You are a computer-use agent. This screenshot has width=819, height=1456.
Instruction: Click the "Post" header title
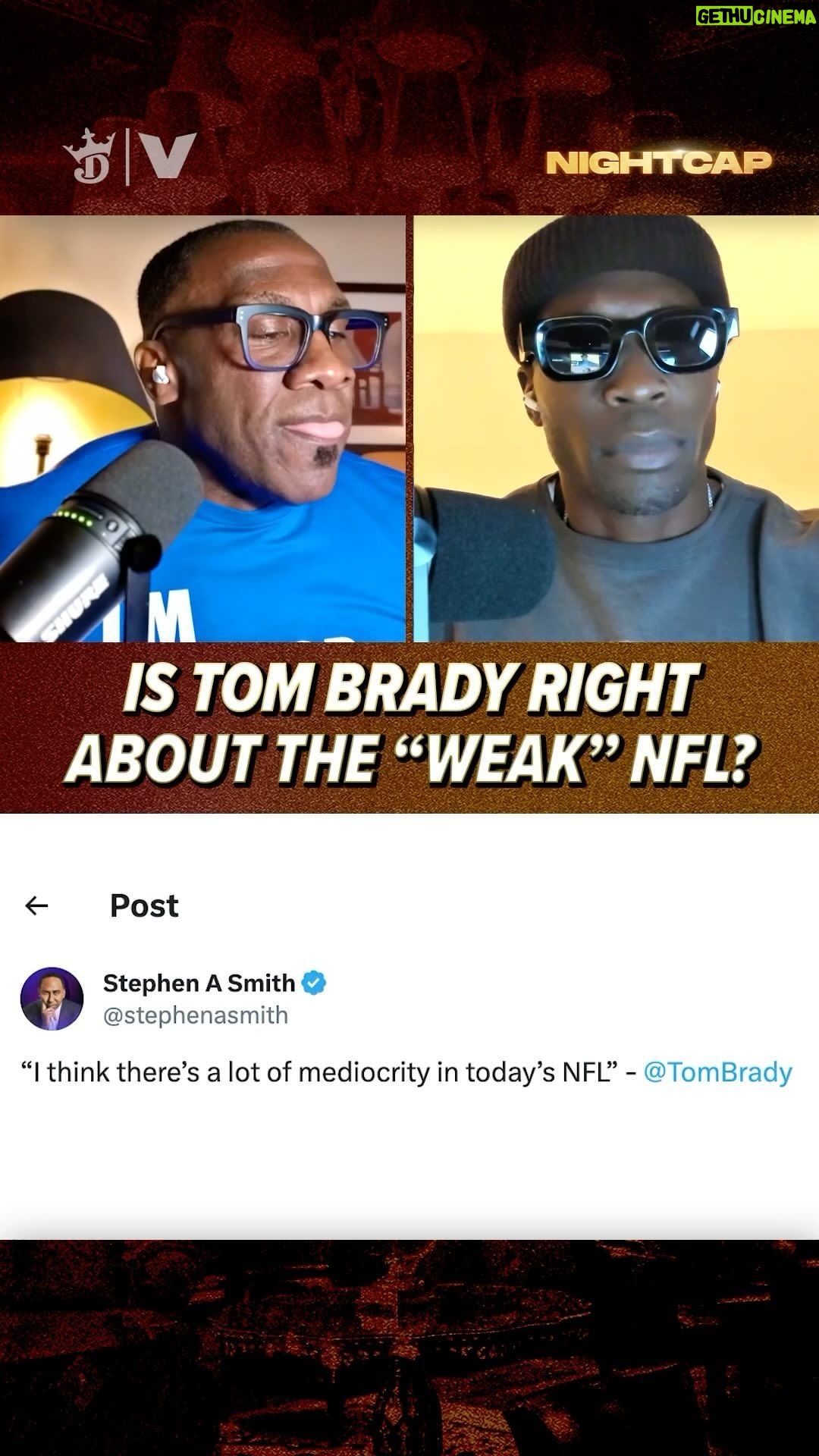tap(144, 905)
